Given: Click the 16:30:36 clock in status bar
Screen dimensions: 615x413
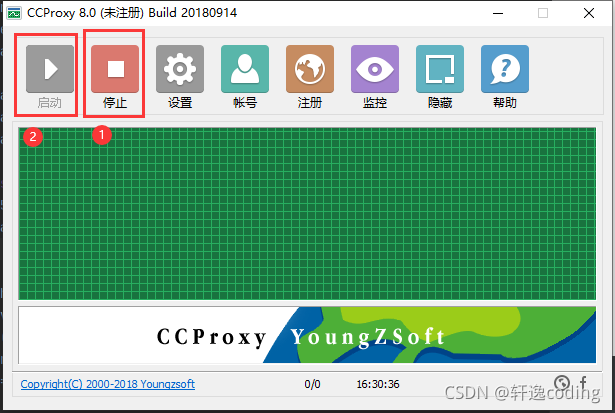Looking at the screenshot, I should 378,384.
